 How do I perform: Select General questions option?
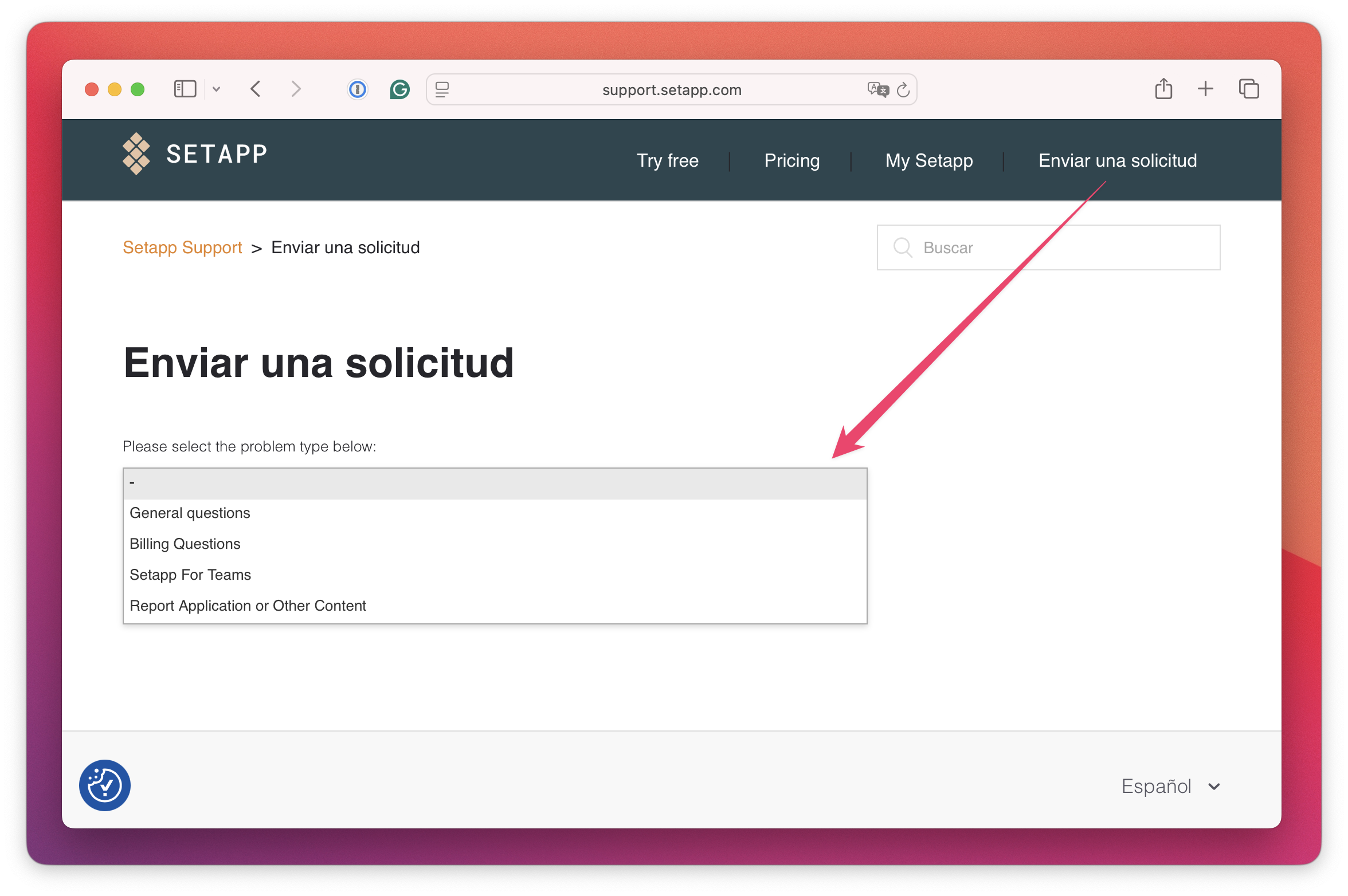tap(495, 513)
